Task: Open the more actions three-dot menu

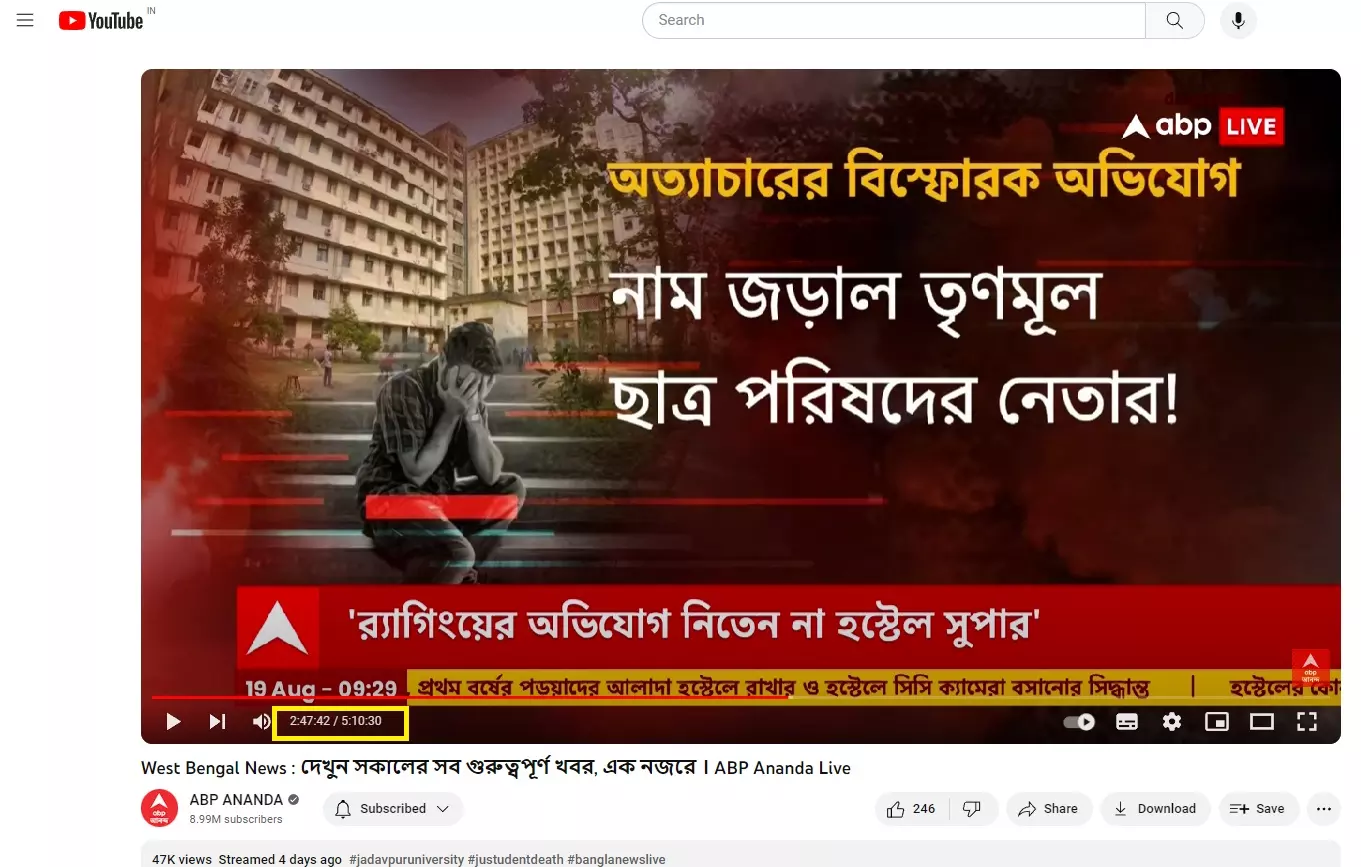Action: point(1323,809)
